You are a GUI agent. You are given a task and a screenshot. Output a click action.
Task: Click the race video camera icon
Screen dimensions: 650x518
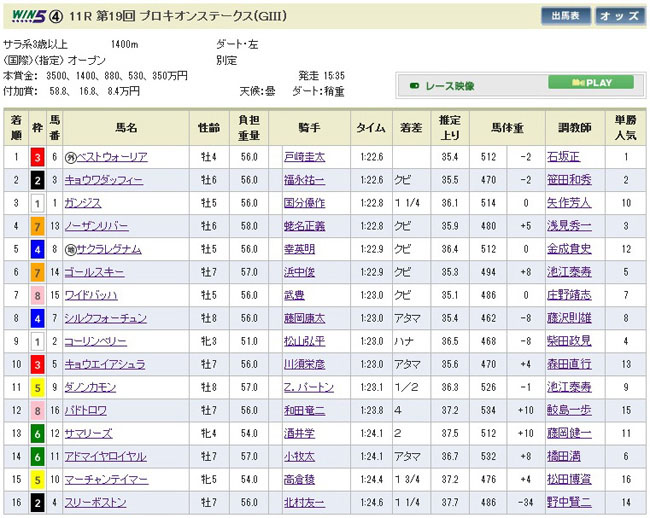pos(414,84)
